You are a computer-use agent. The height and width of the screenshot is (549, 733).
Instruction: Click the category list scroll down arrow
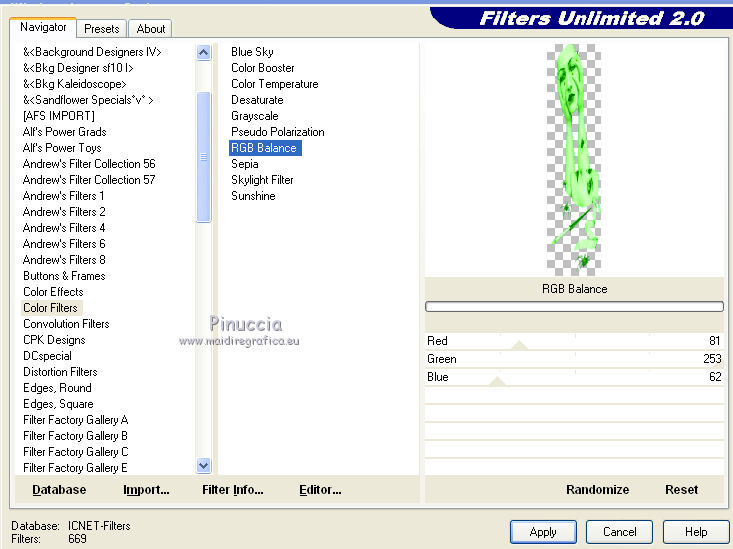(x=203, y=465)
